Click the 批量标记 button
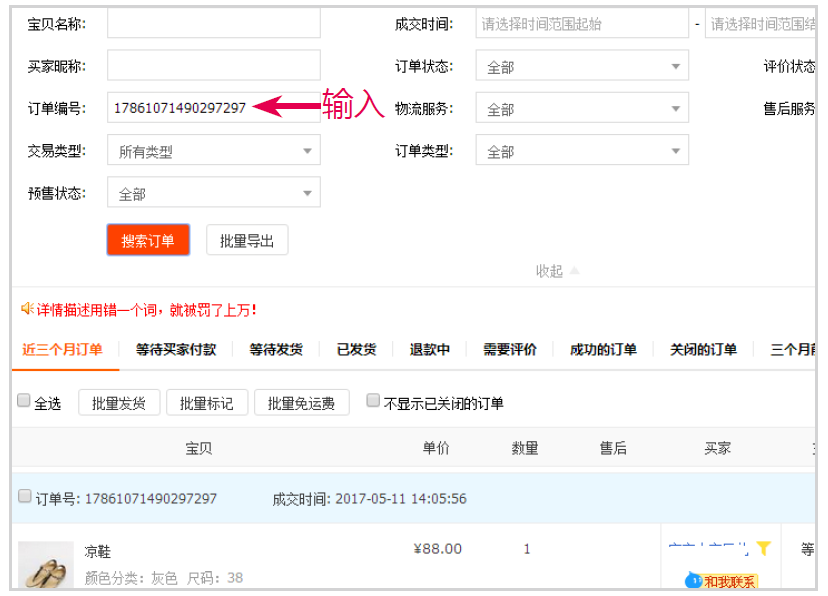The height and width of the screenshot is (596, 828). point(207,403)
